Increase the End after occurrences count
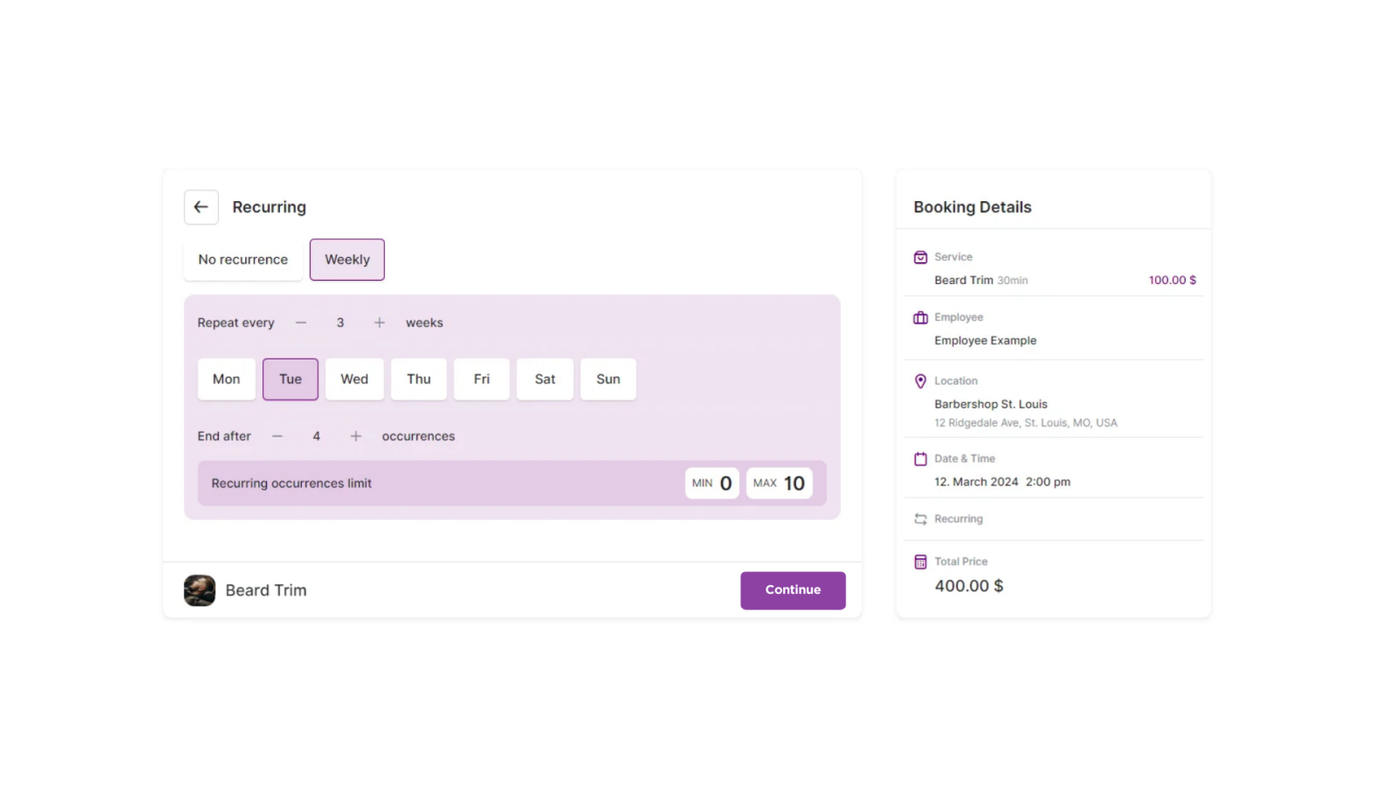Viewport: 1400px width, 787px height. click(x=355, y=436)
